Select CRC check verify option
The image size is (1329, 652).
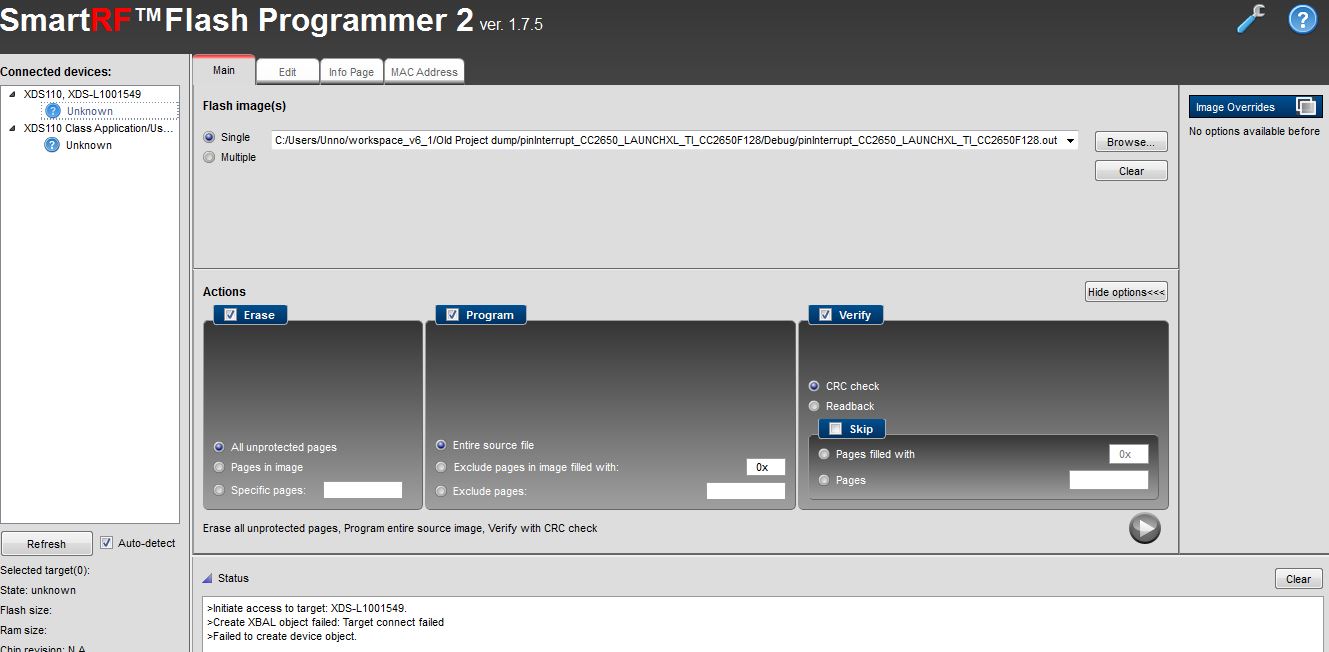(814, 386)
